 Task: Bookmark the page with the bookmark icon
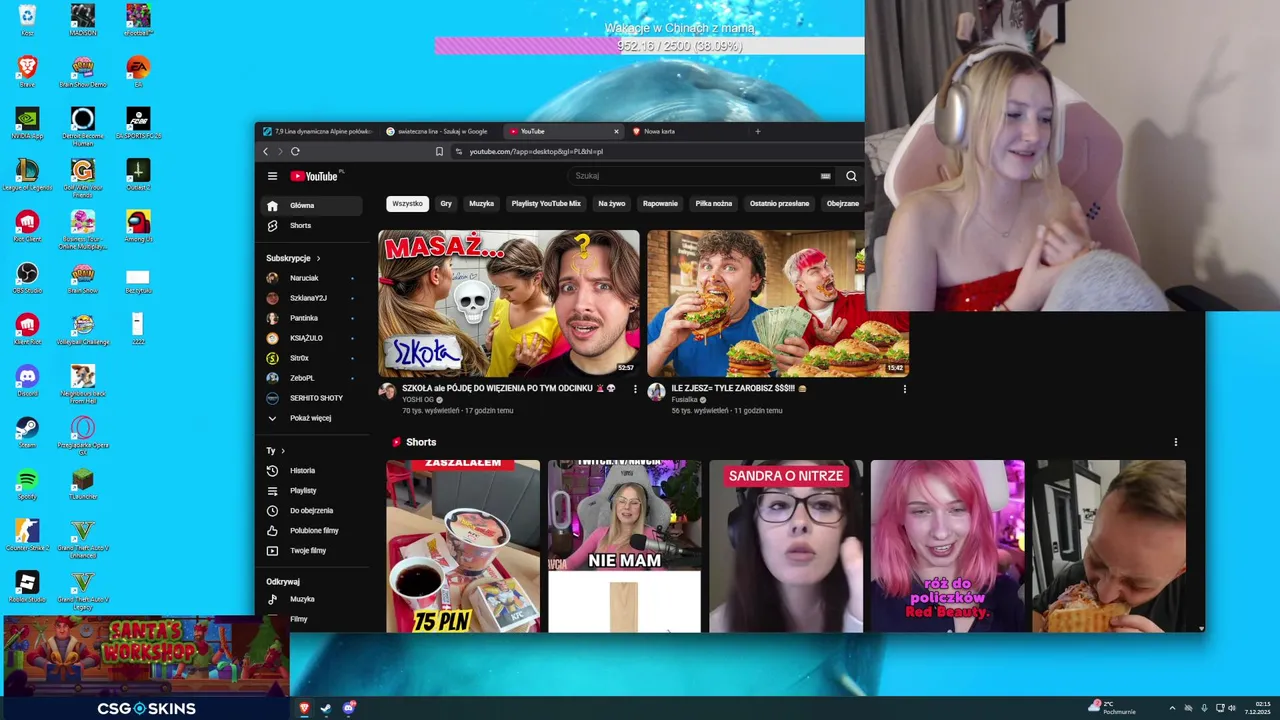[439, 151]
